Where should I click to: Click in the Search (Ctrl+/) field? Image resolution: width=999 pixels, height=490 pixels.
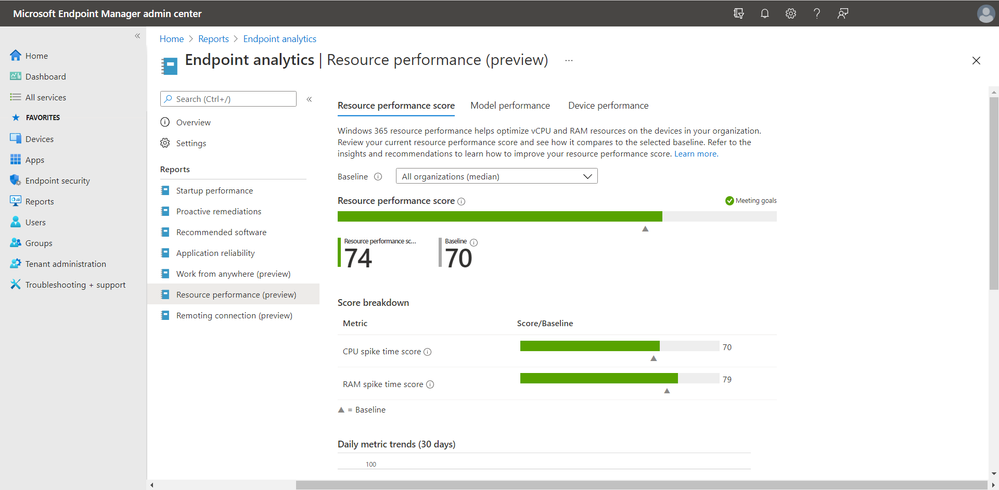(x=228, y=99)
